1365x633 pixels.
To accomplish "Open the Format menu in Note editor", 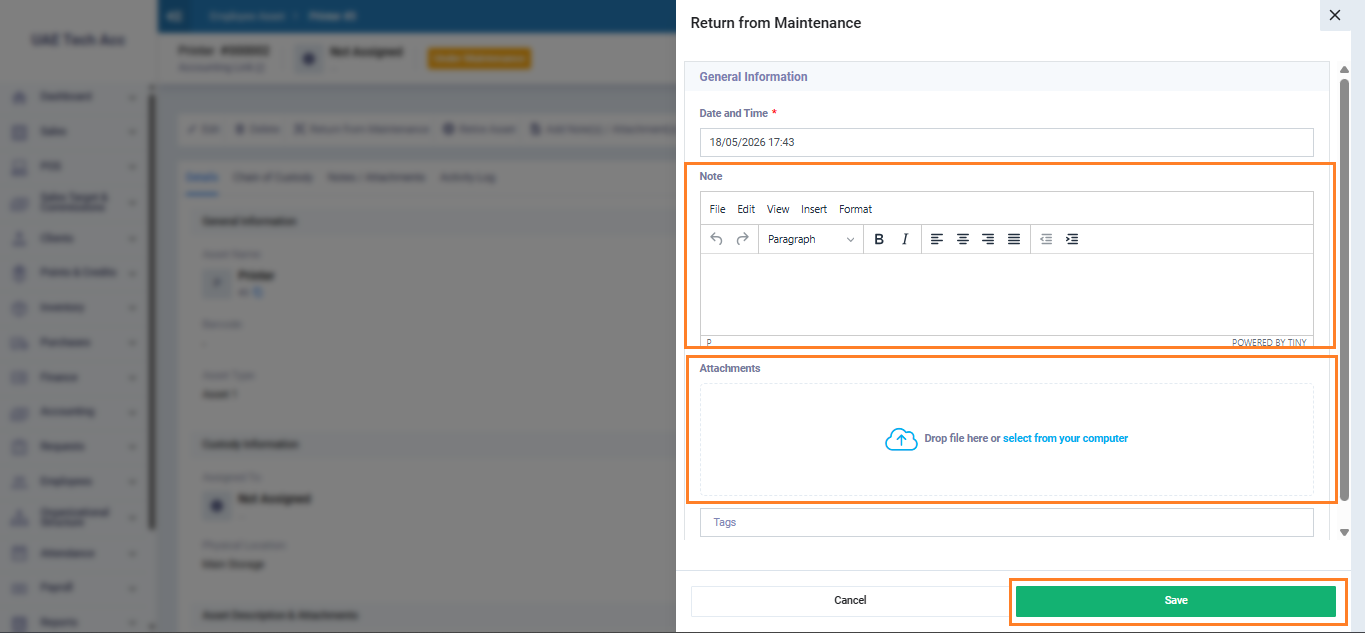I will [855, 209].
